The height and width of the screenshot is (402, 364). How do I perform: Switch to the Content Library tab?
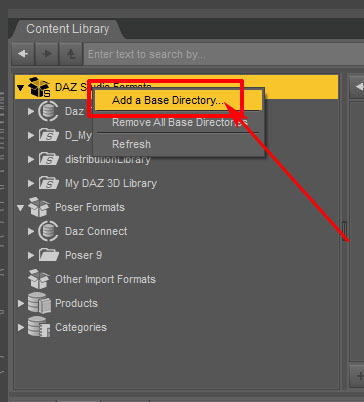pos(68,29)
